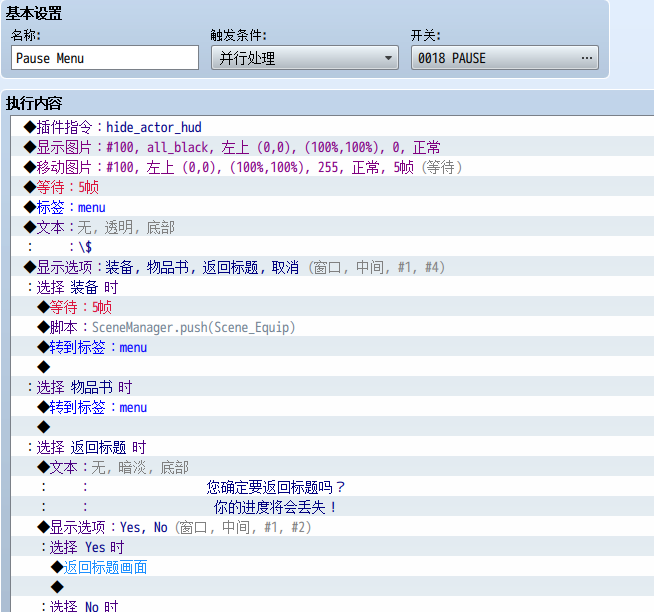Select the 选择 返回标题 时 branch row
This screenshot has height=612, width=654.
click(333, 447)
